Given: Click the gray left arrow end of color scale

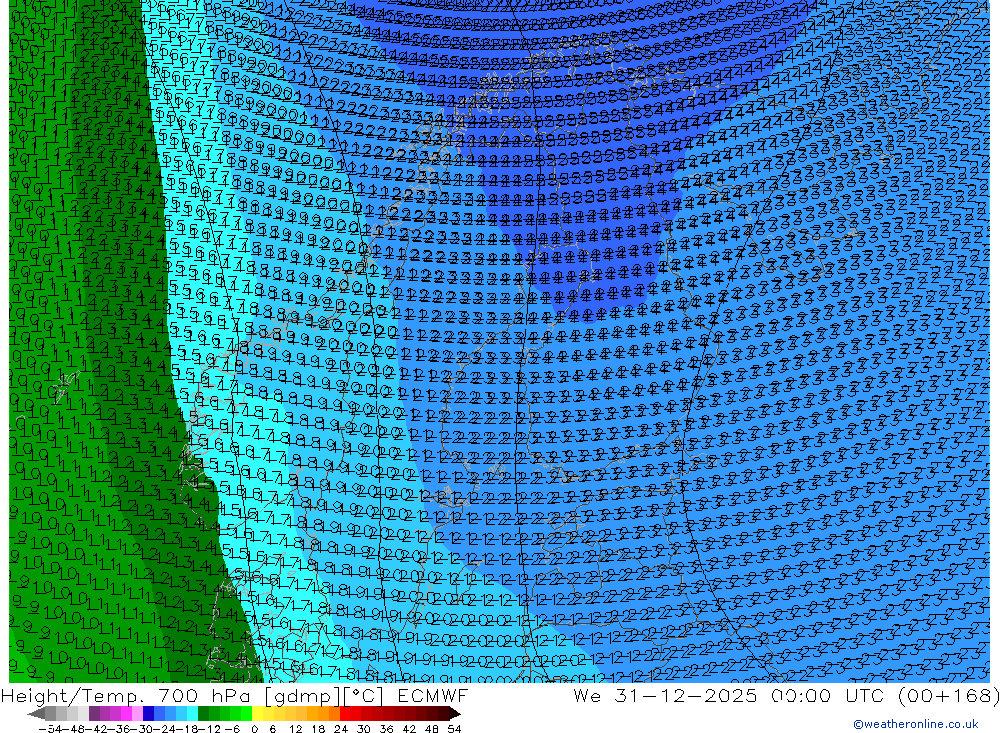Looking at the screenshot, I should click(x=36, y=714).
